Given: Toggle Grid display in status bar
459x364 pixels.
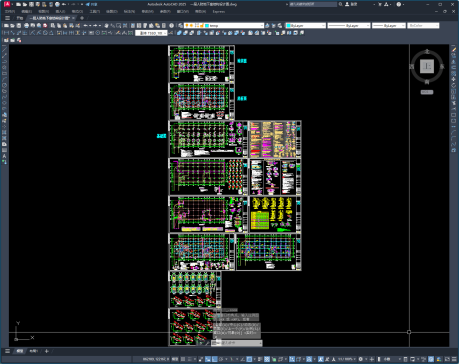Looking at the screenshot, I should coord(183,359).
